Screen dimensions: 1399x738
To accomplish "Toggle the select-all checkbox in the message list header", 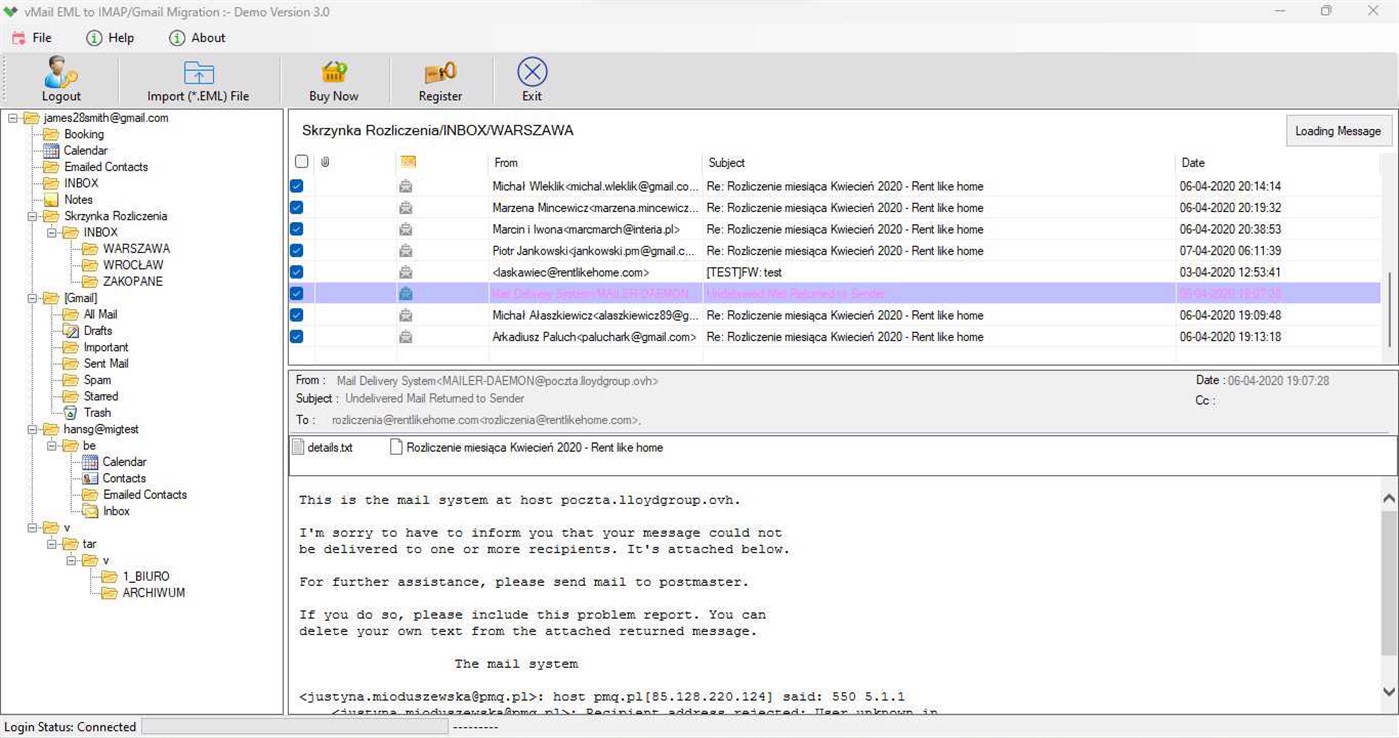I will click(x=301, y=161).
